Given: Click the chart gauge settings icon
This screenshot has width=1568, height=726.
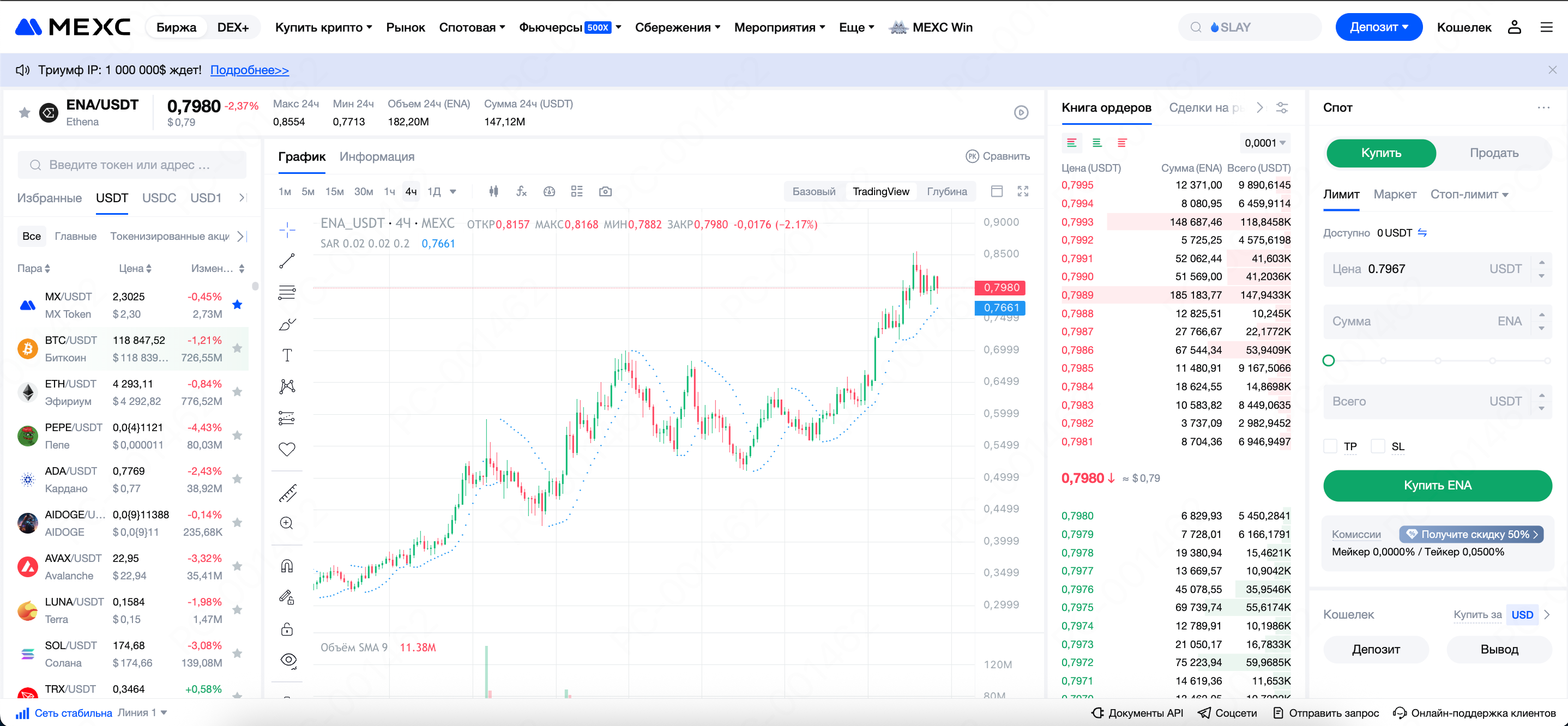Looking at the screenshot, I should [x=549, y=192].
